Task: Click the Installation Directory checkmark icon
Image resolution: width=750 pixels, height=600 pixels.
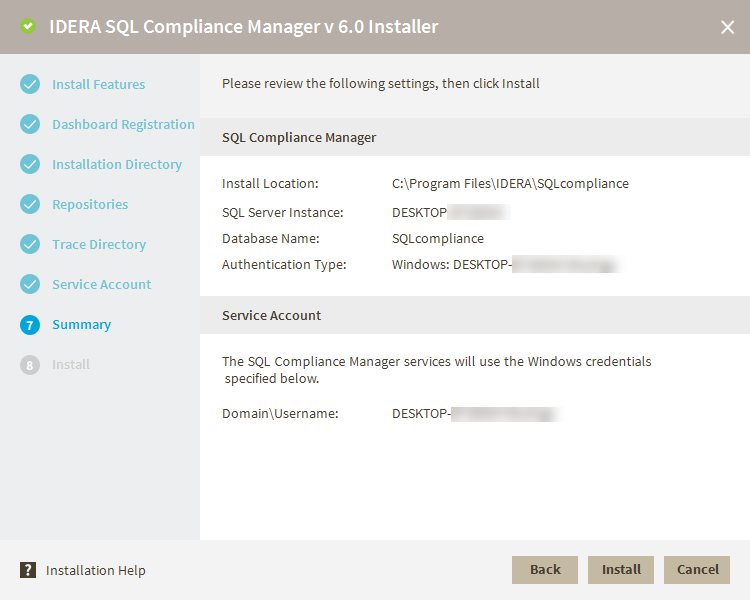Action: 30,164
